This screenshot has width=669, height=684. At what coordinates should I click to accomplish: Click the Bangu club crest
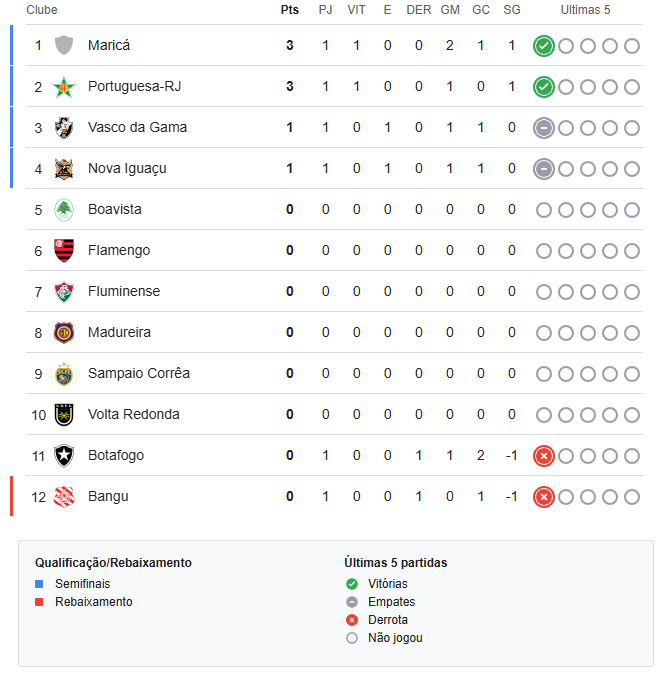(64, 496)
